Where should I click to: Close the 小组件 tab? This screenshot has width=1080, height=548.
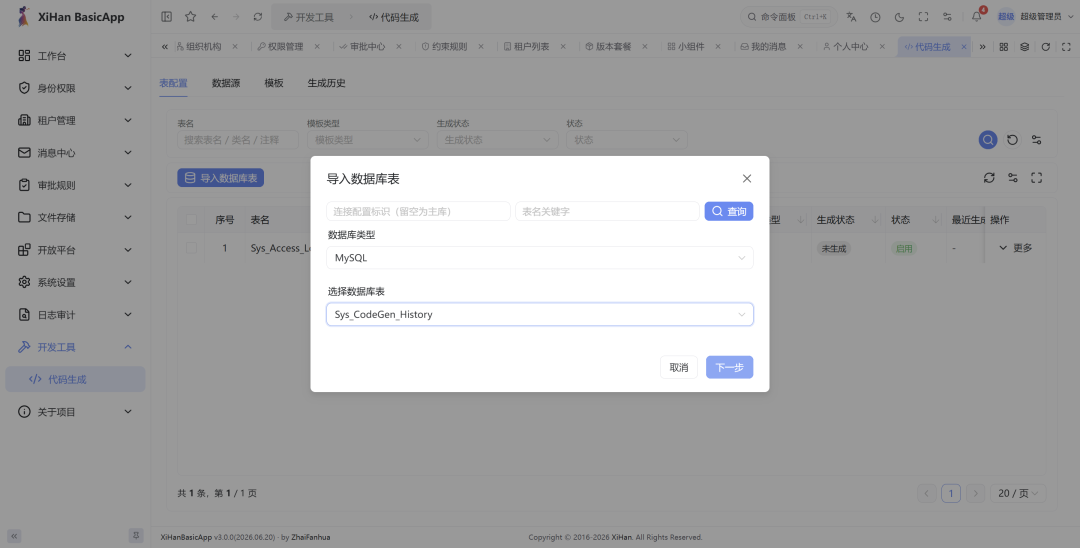[x=718, y=47]
